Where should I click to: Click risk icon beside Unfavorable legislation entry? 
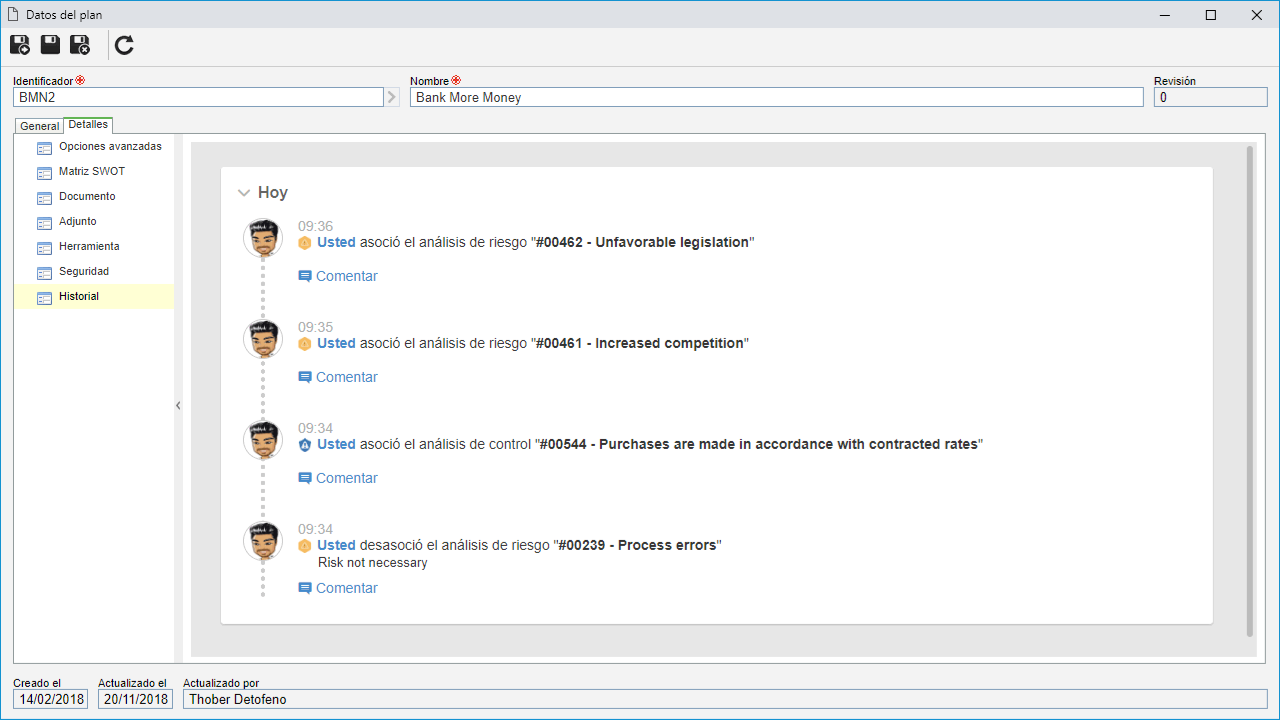(305, 243)
